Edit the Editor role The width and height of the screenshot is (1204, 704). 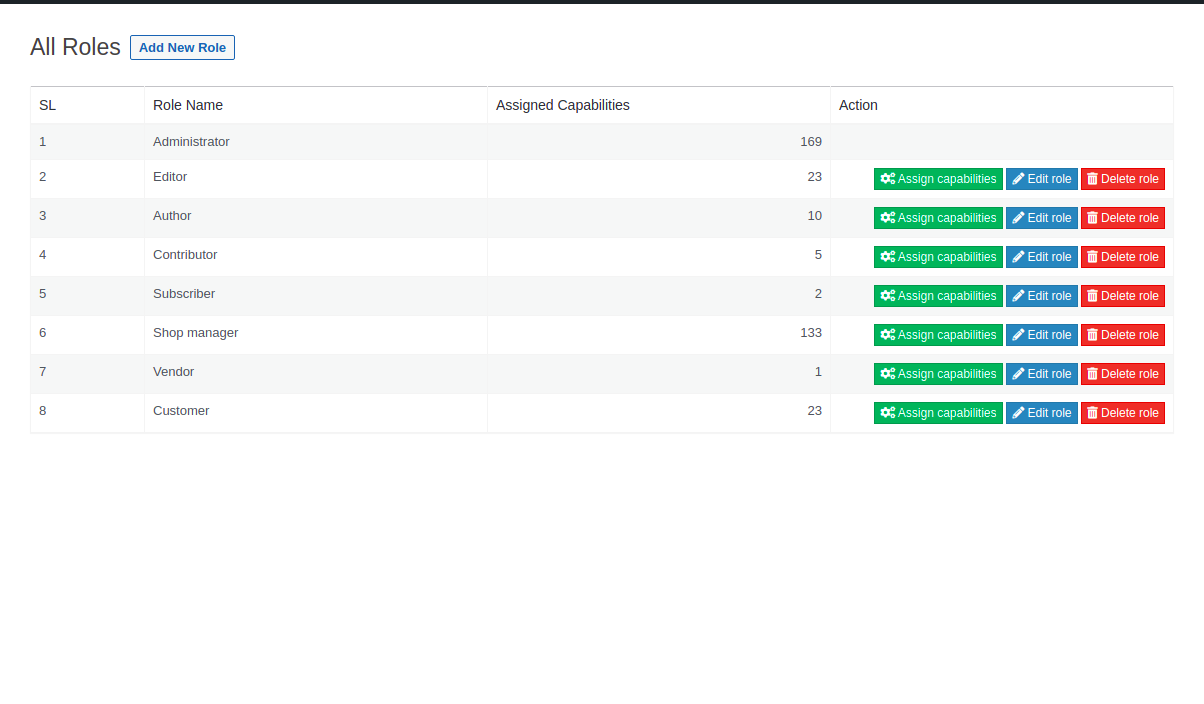1042,179
